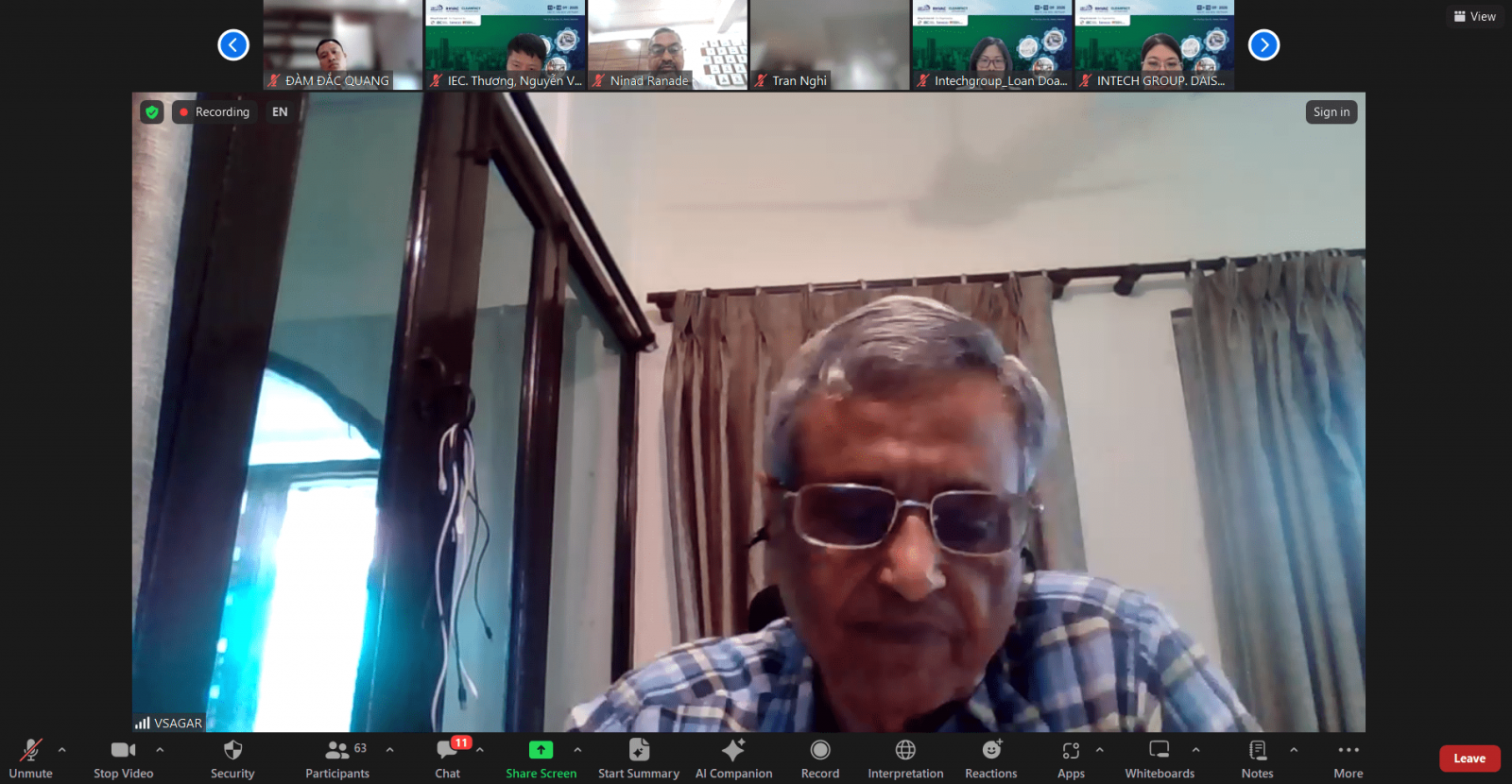Open the Chat panel
This screenshot has width=1512, height=784.
tap(448, 758)
